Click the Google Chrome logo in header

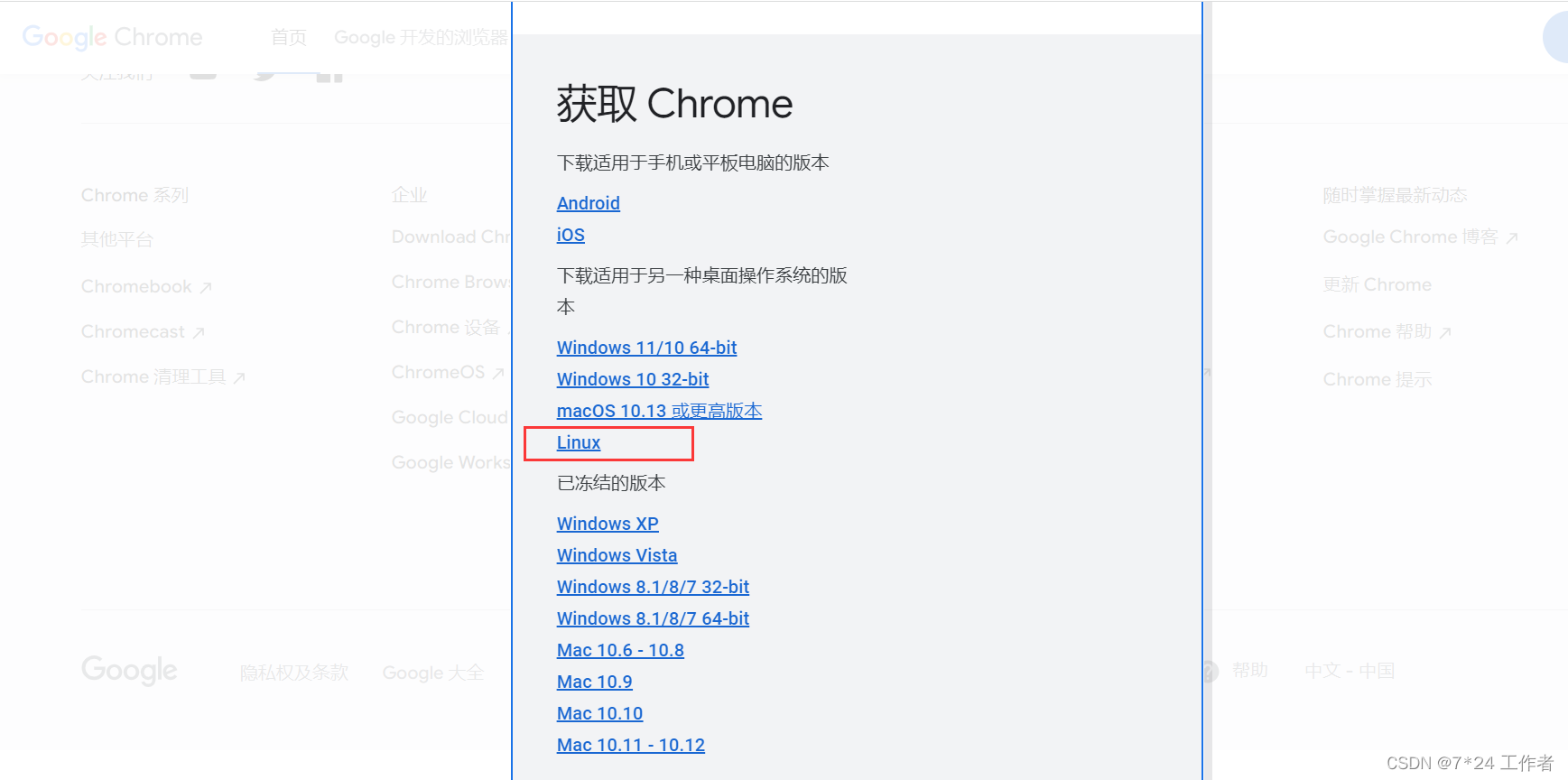(x=113, y=37)
